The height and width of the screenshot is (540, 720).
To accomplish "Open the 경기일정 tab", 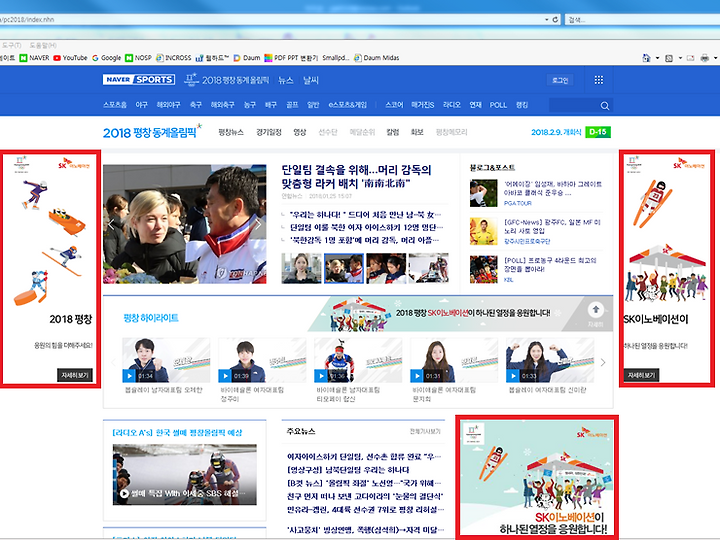I will 269,132.
